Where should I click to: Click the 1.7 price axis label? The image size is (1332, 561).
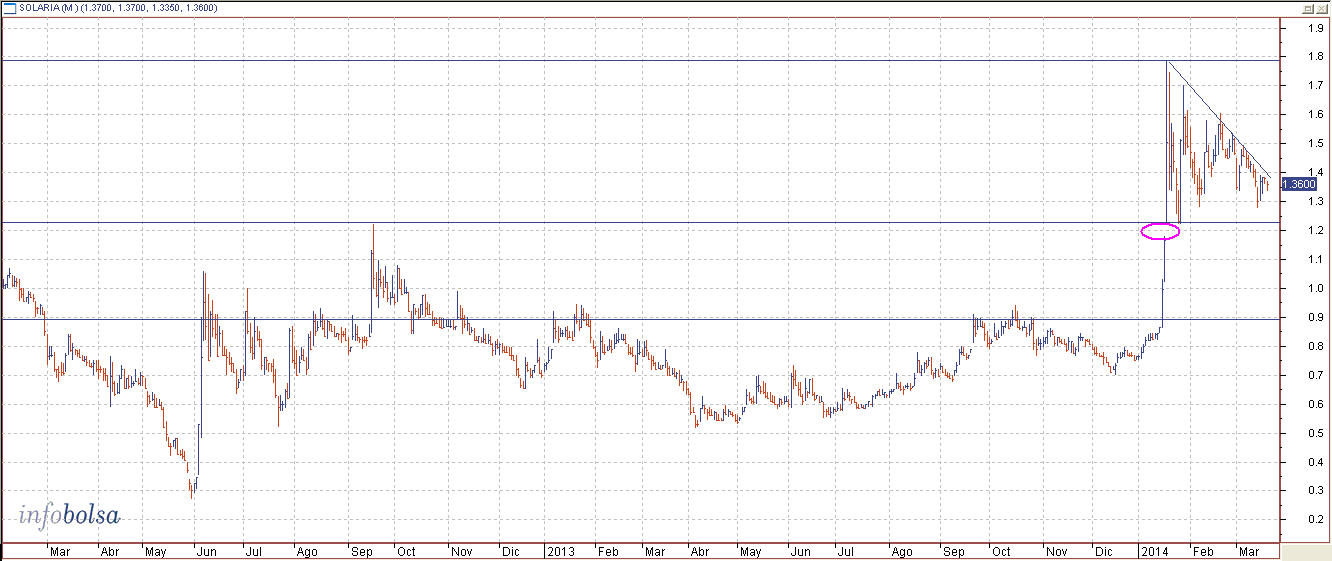coord(1315,86)
